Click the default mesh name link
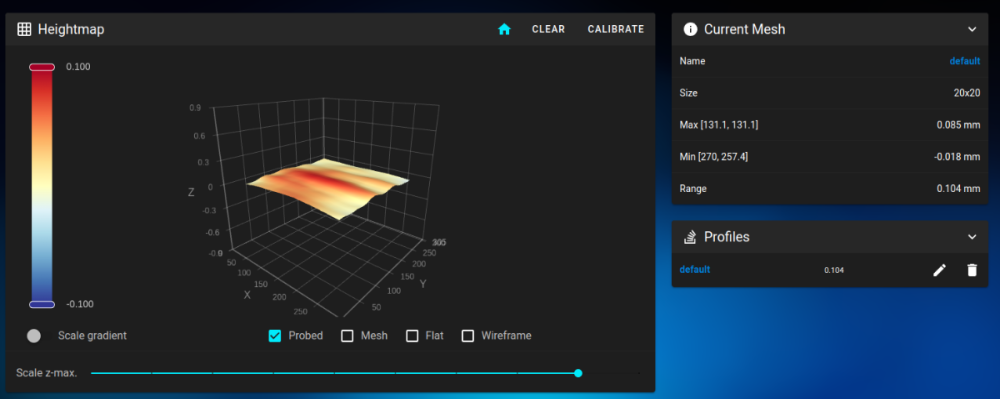 [965, 61]
